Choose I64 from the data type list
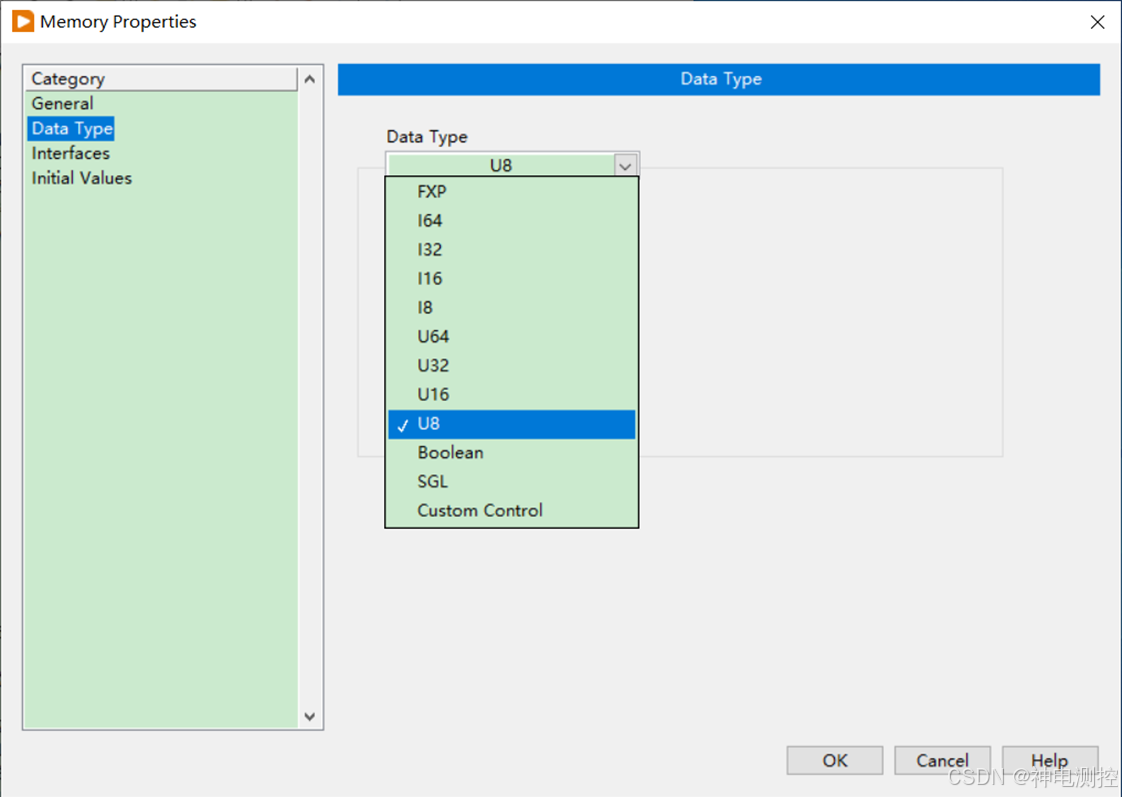Viewport: 1122px width, 797px height. (512, 220)
